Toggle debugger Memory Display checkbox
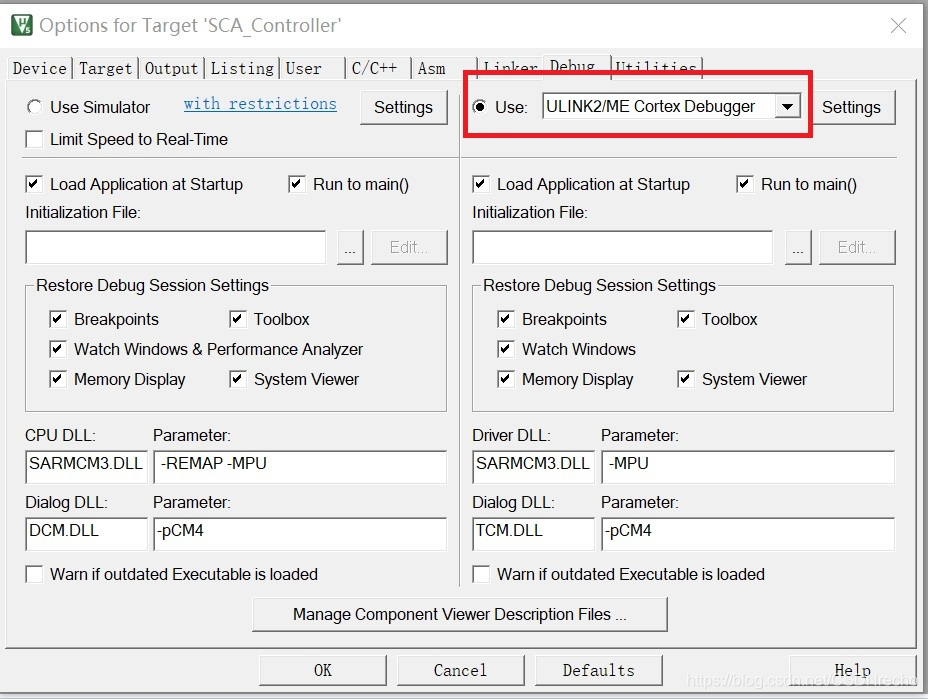928x699 pixels. pos(505,379)
